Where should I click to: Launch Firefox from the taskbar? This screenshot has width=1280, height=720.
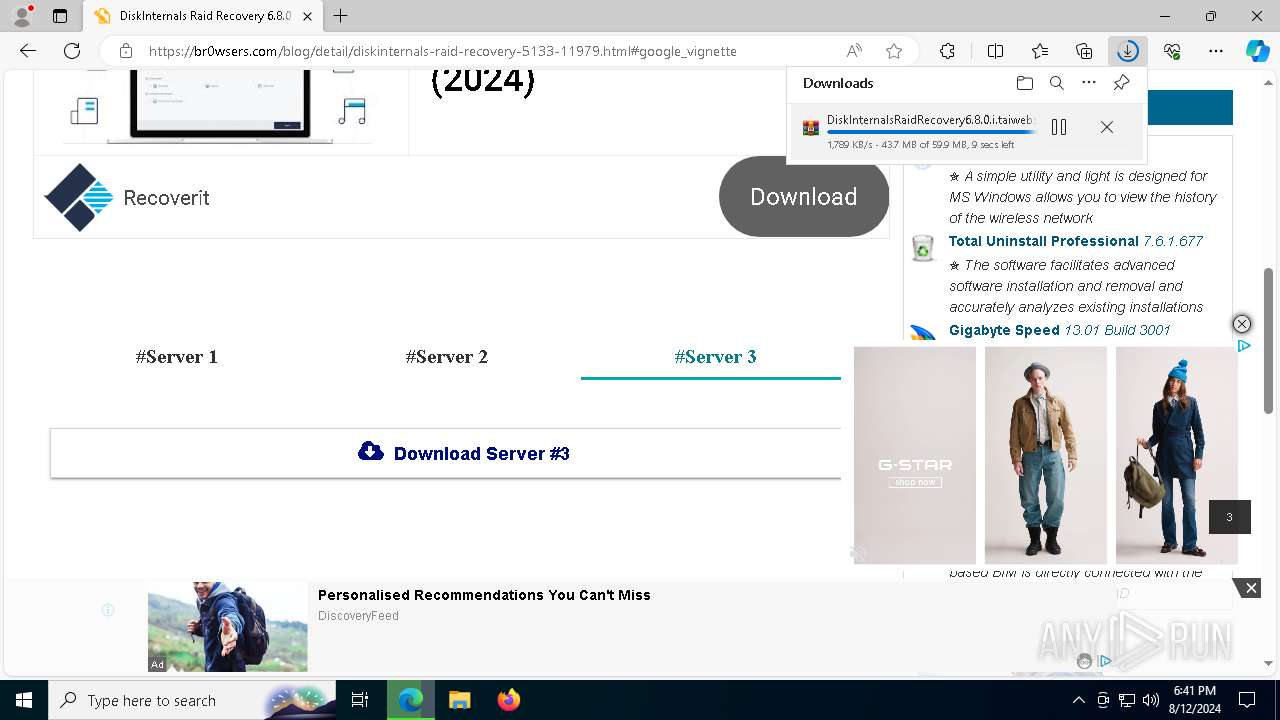(x=508, y=700)
